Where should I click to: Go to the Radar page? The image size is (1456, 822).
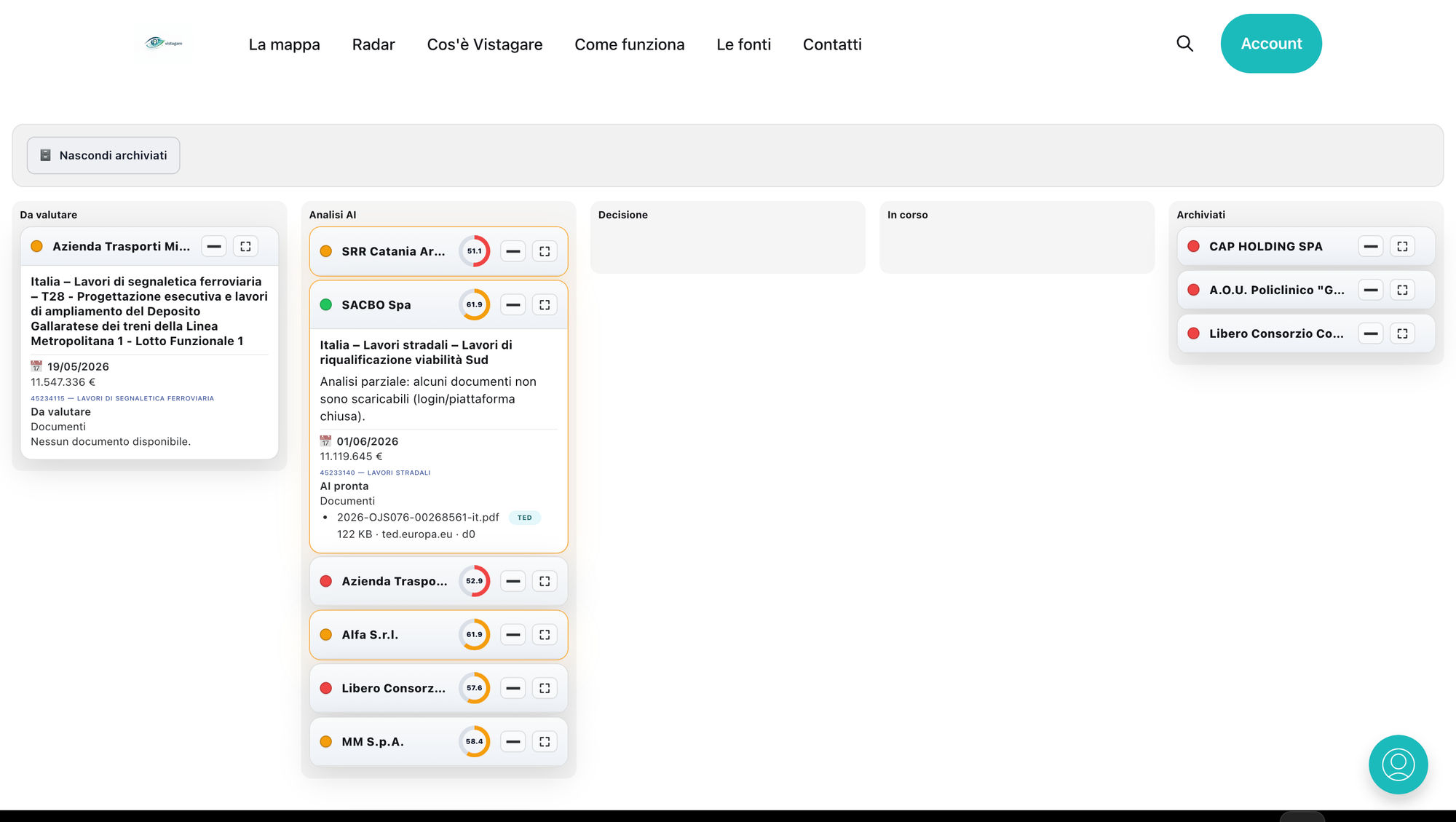[x=373, y=44]
